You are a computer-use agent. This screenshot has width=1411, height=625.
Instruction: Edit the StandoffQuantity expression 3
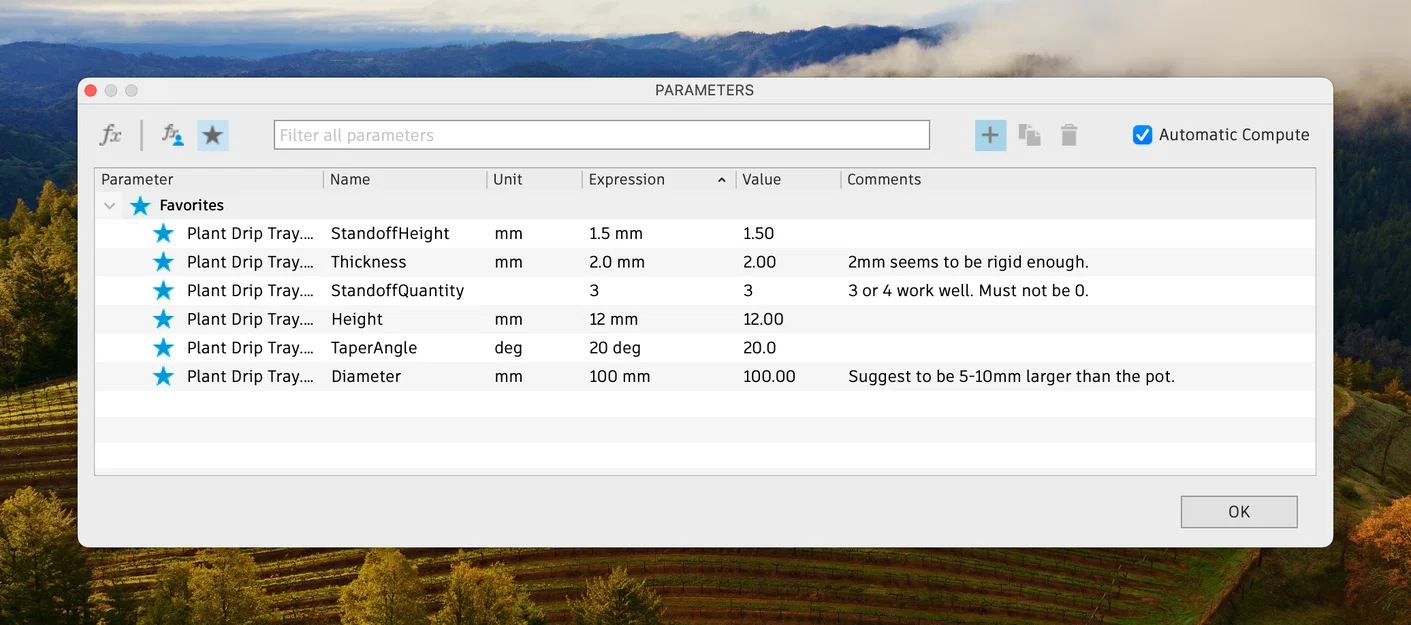pyautogui.click(x=594, y=290)
